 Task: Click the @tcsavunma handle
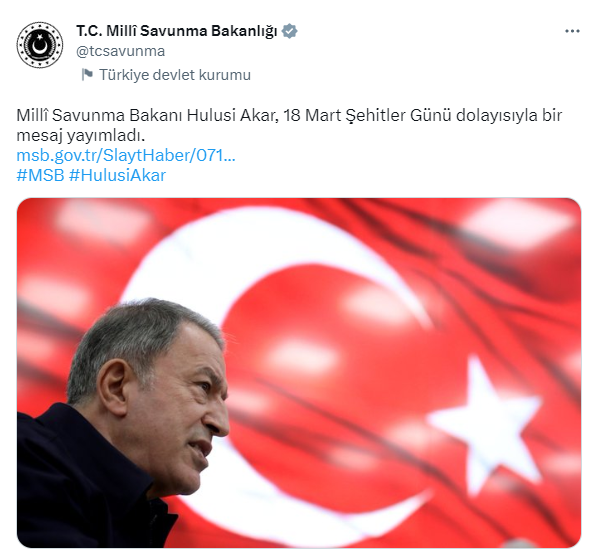click(x=120, y=51)
